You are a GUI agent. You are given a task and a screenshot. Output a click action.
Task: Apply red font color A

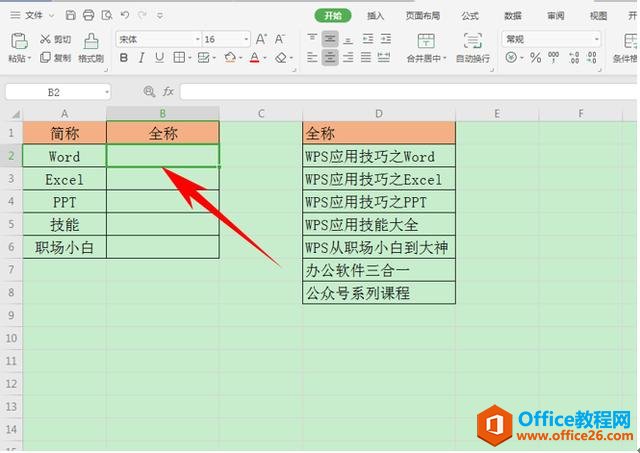[x=254, y=58]
